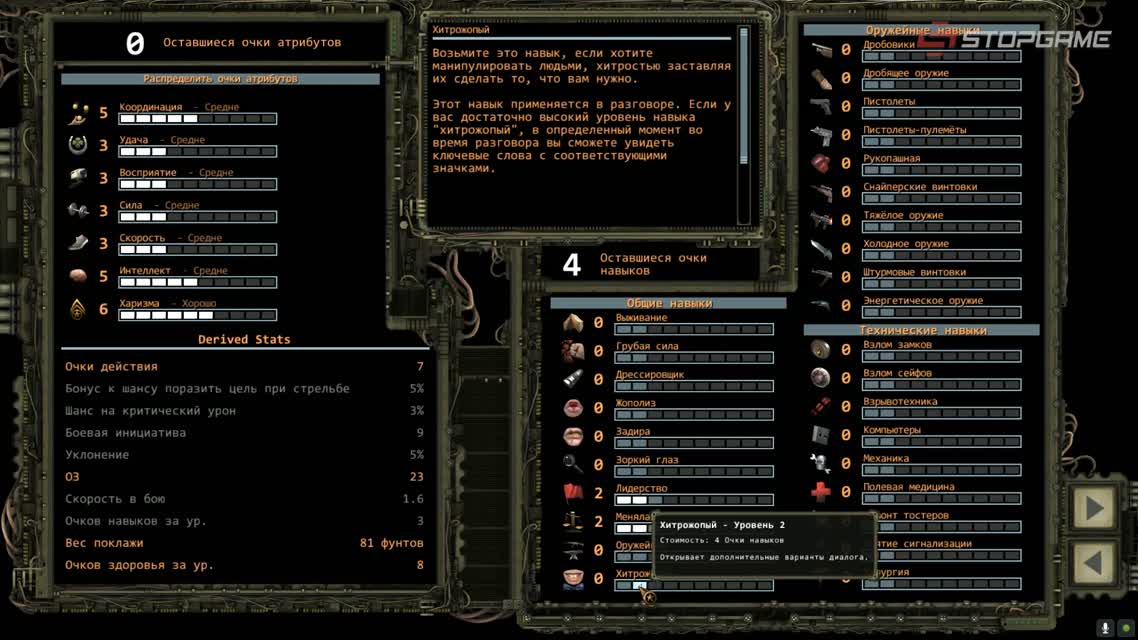Select the Вес поклажи stat row

[245, 543]
